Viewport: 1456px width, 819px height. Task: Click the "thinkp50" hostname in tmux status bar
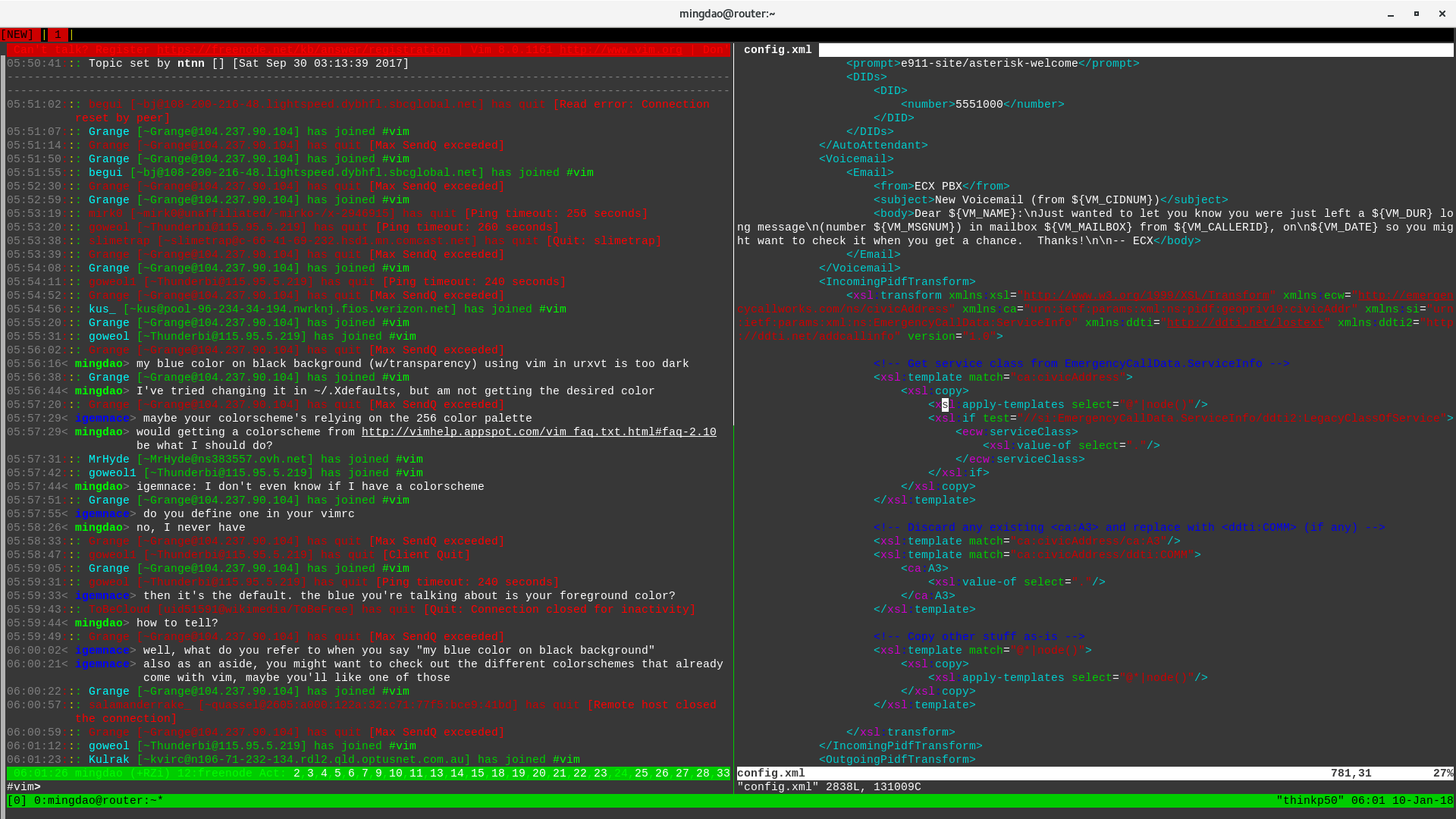point(1310,801)
